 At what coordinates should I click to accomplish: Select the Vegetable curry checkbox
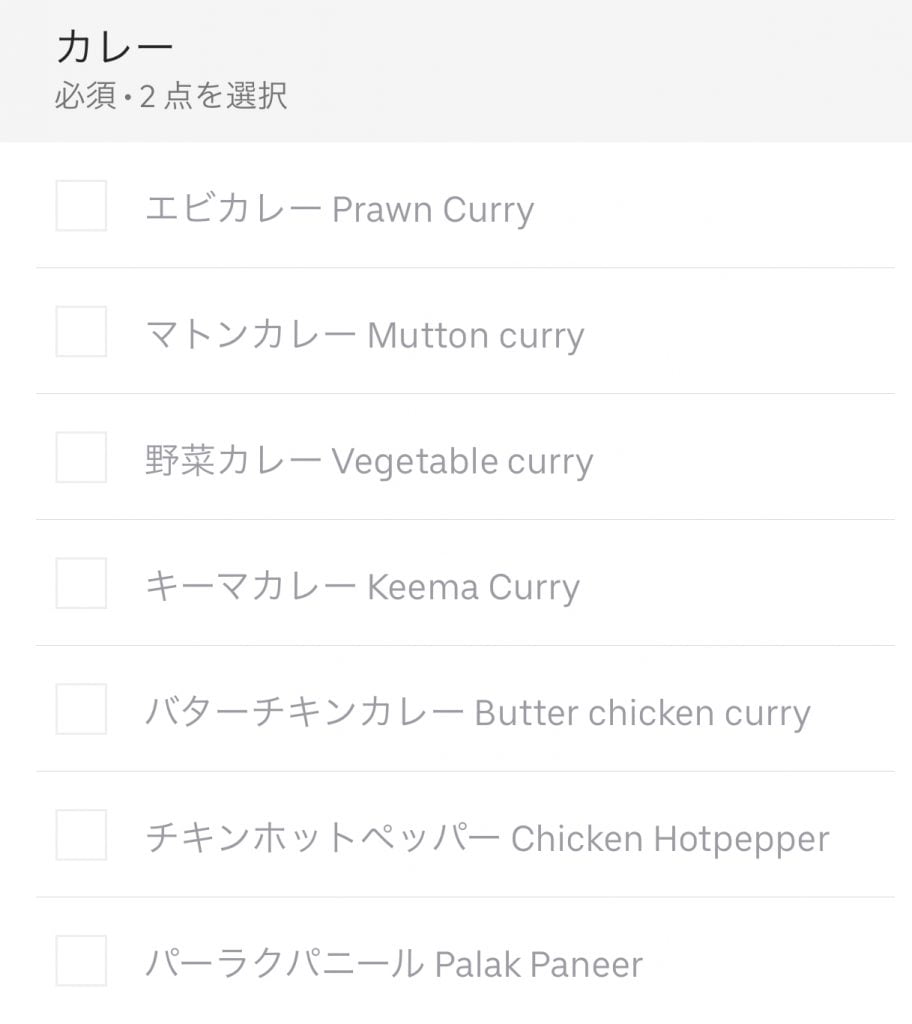click(x=81, y=458)
